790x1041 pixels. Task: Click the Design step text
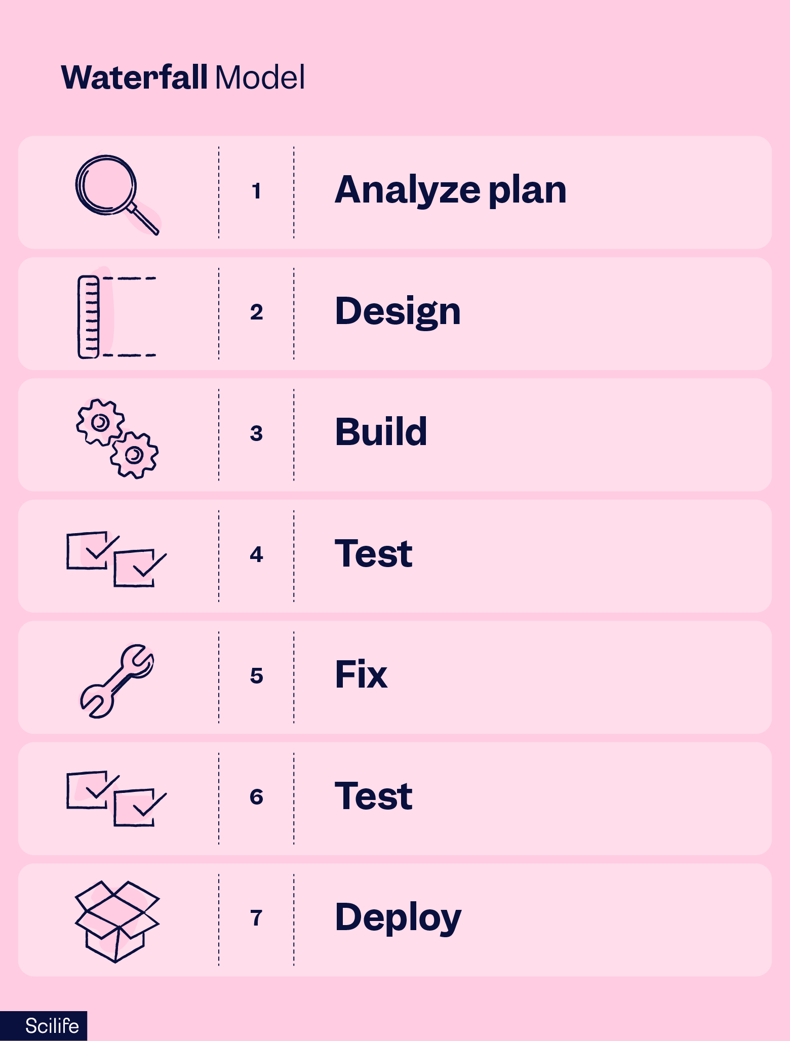click(398, 311)
